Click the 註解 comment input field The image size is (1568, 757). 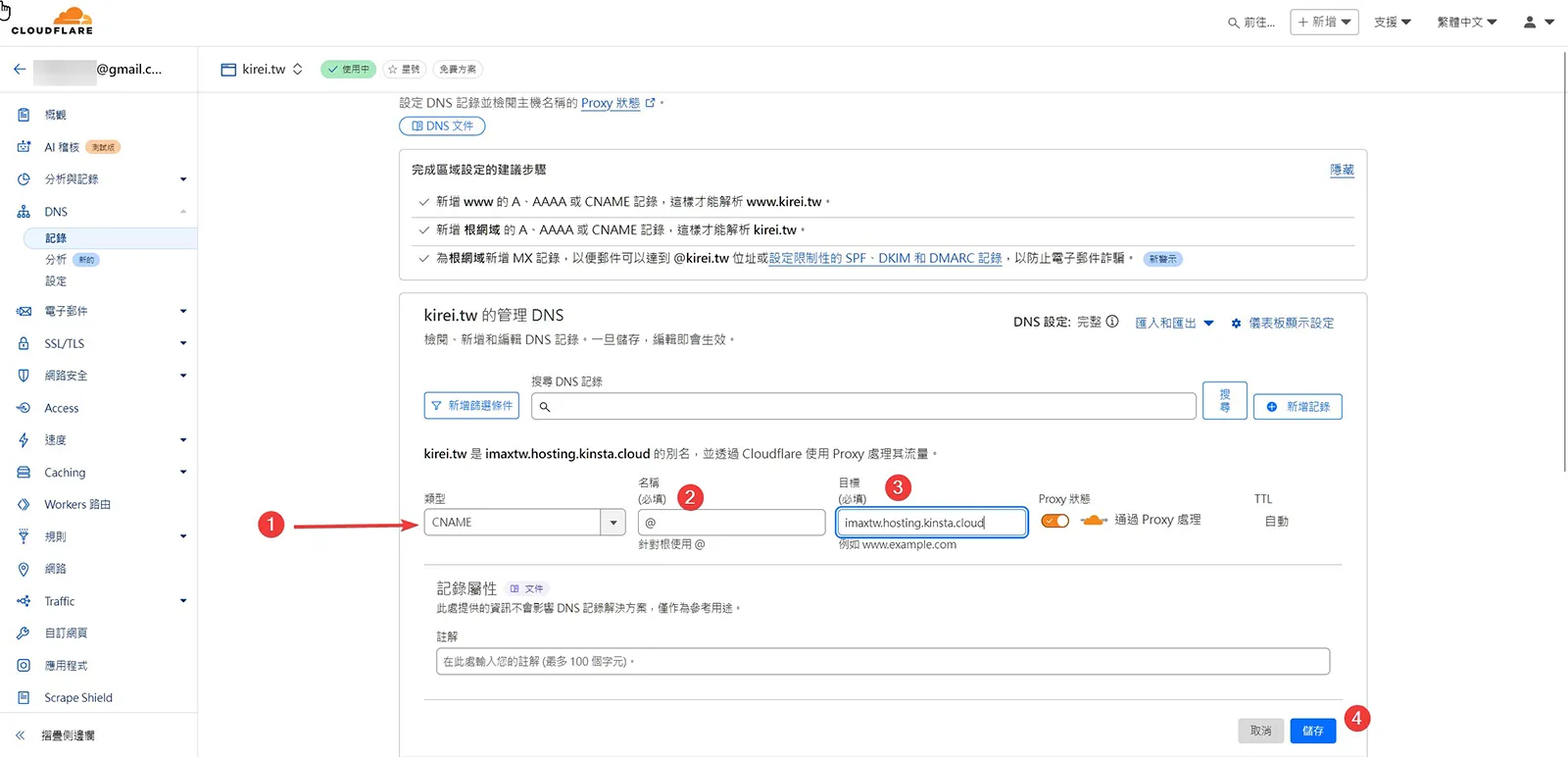pyautogui.click(x=883, y=661)
